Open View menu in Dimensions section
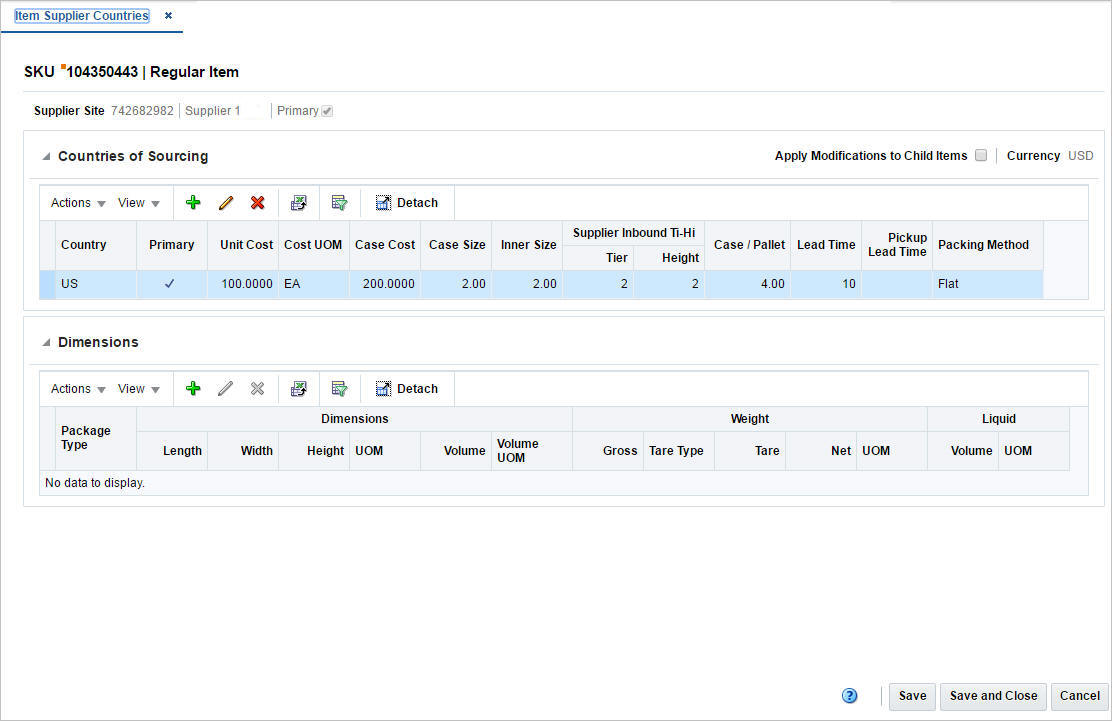Image resolution: width=1112 pixels, height=721 pixels. pyautogui.click(x=138, y=389)
